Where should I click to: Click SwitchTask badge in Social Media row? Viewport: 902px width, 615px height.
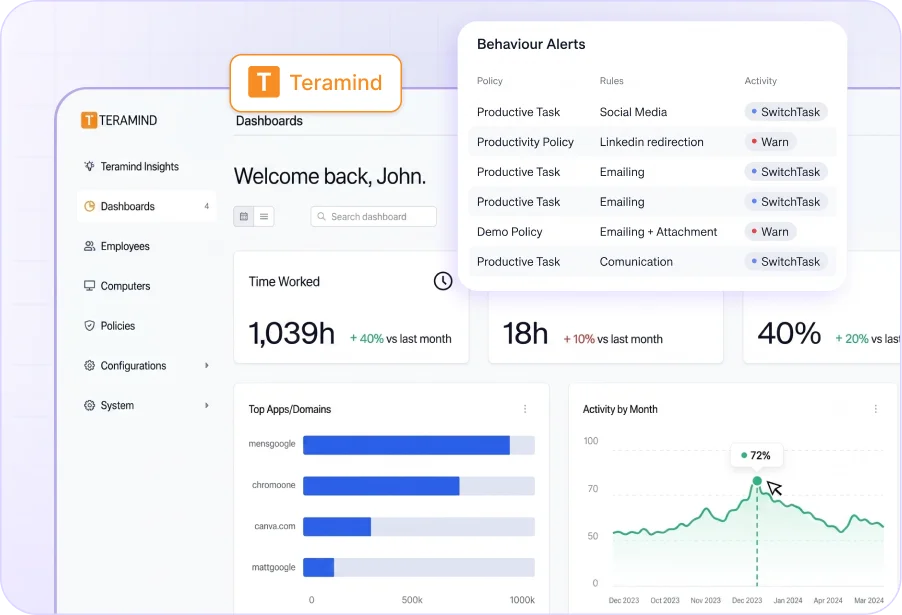click(x=786, y=112)
